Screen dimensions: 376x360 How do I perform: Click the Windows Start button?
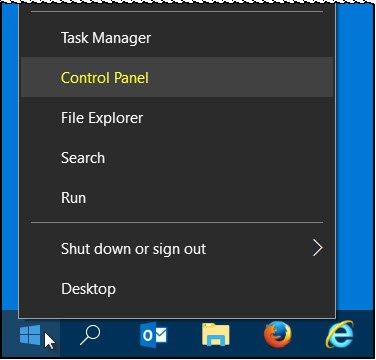30,335
